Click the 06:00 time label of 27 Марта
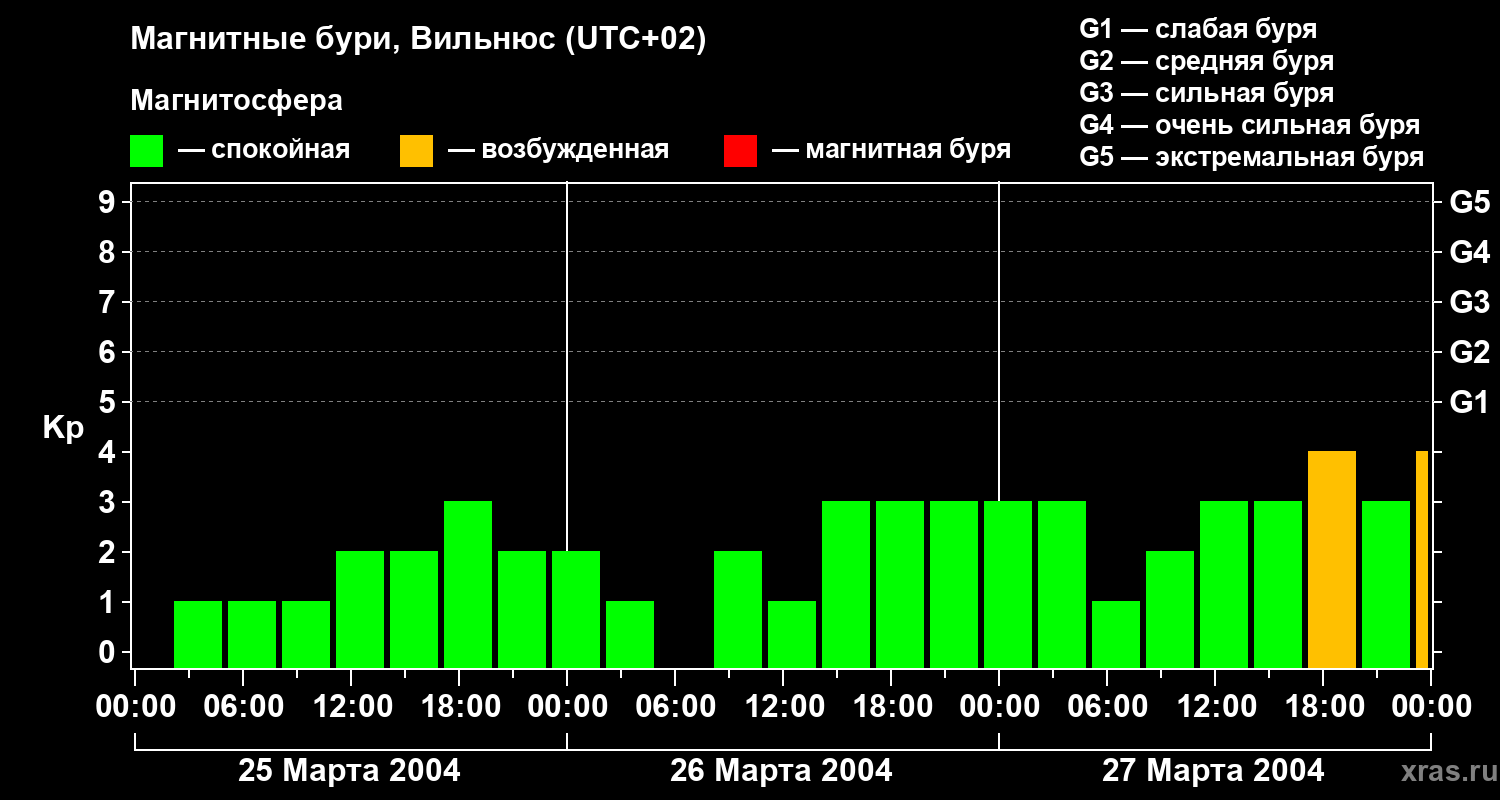The width and height of the screenshot is (1500, 800). (1106, 707)
